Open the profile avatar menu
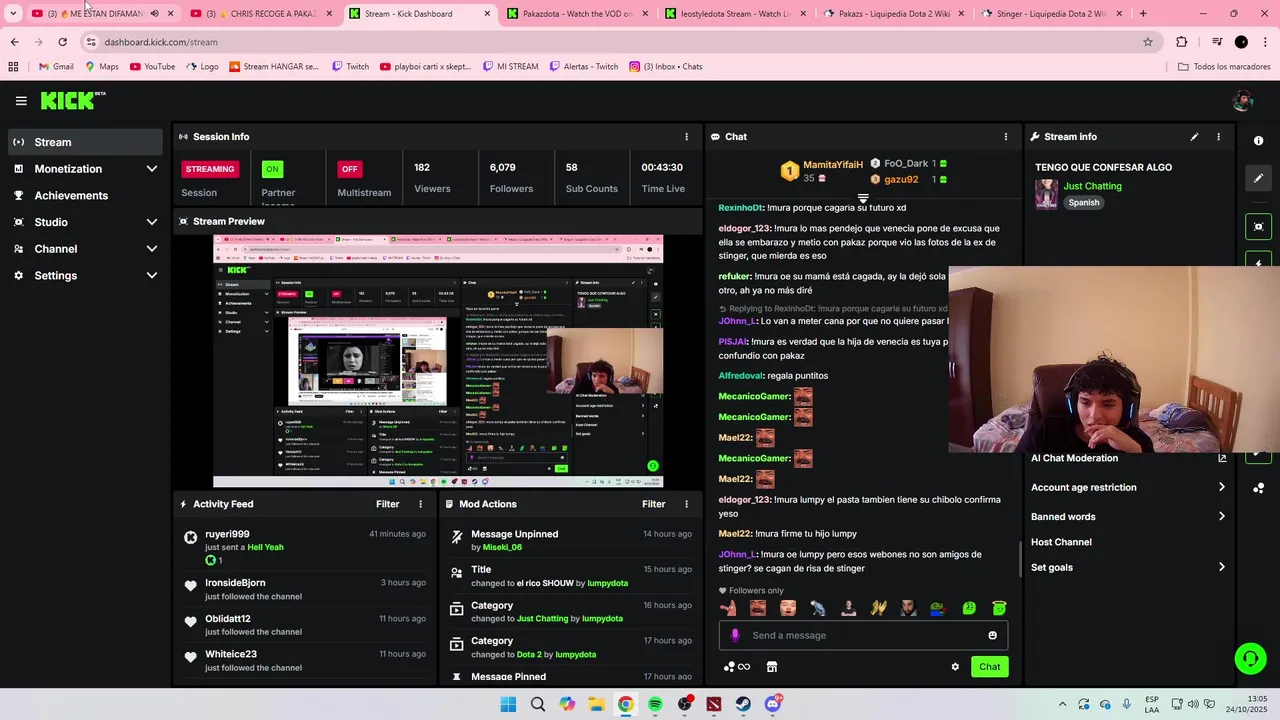The height and width of the screenshot is (720, 1280). pyautogui.click(x=1243, y=101)
